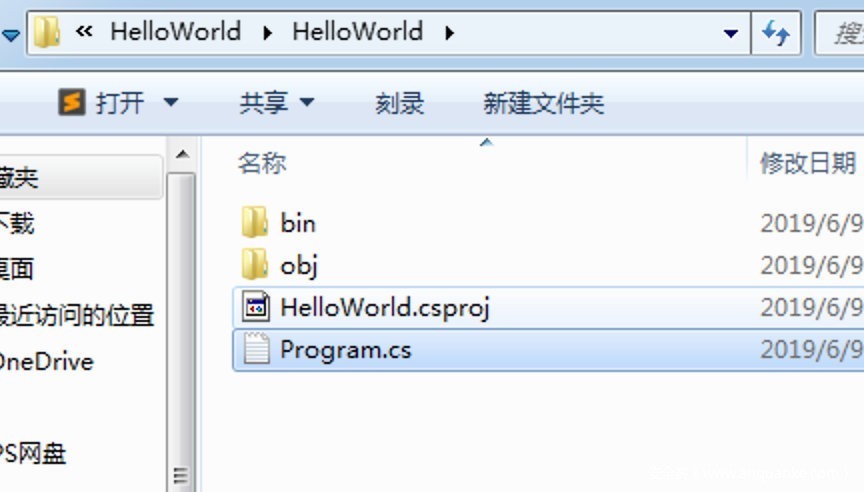The width and height of the screenshot is (864, 492).
Task: Open the 打开 dropdown arrow
Action: 170,102
